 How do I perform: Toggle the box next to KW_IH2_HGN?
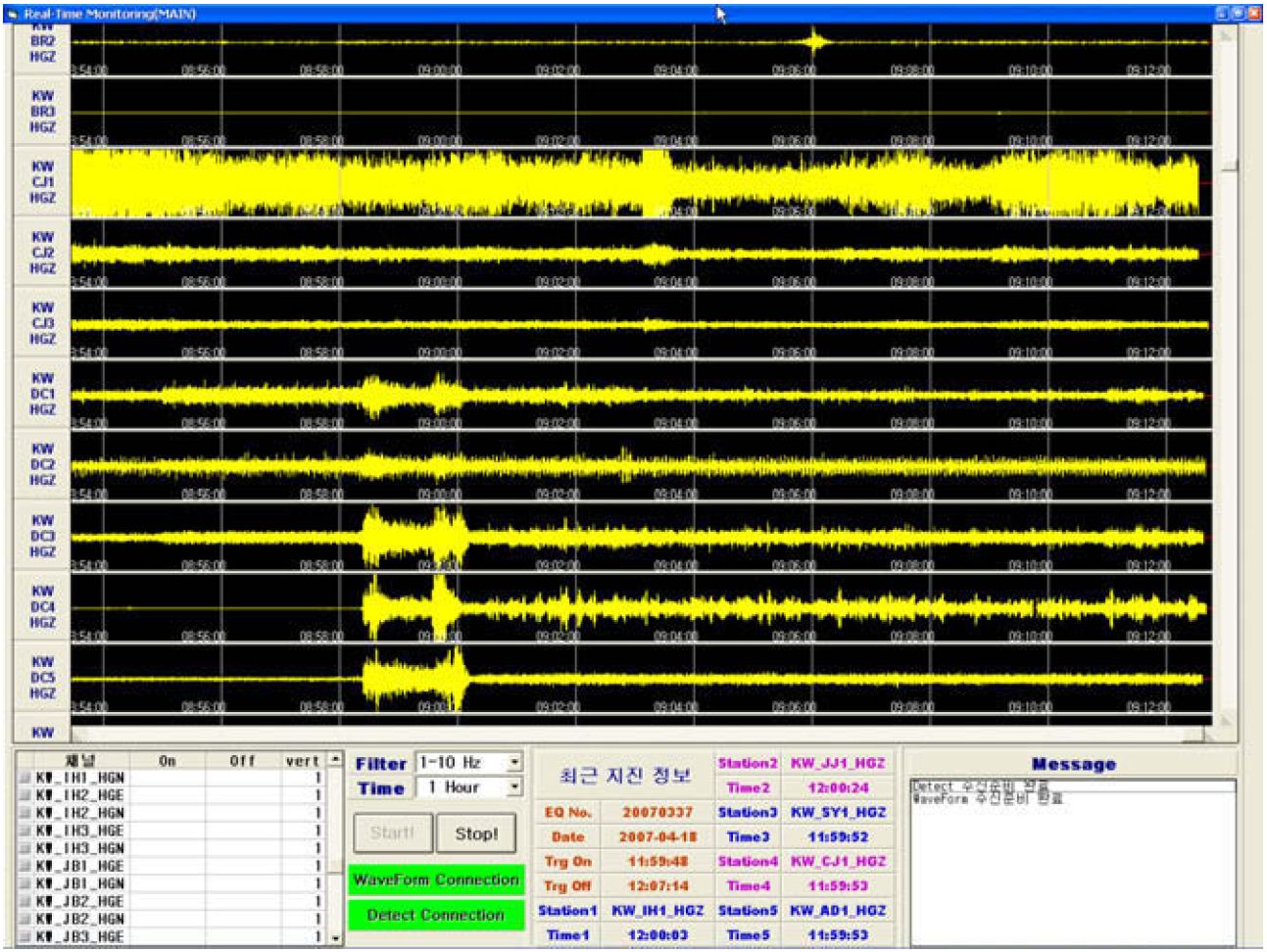coord(25,813)
